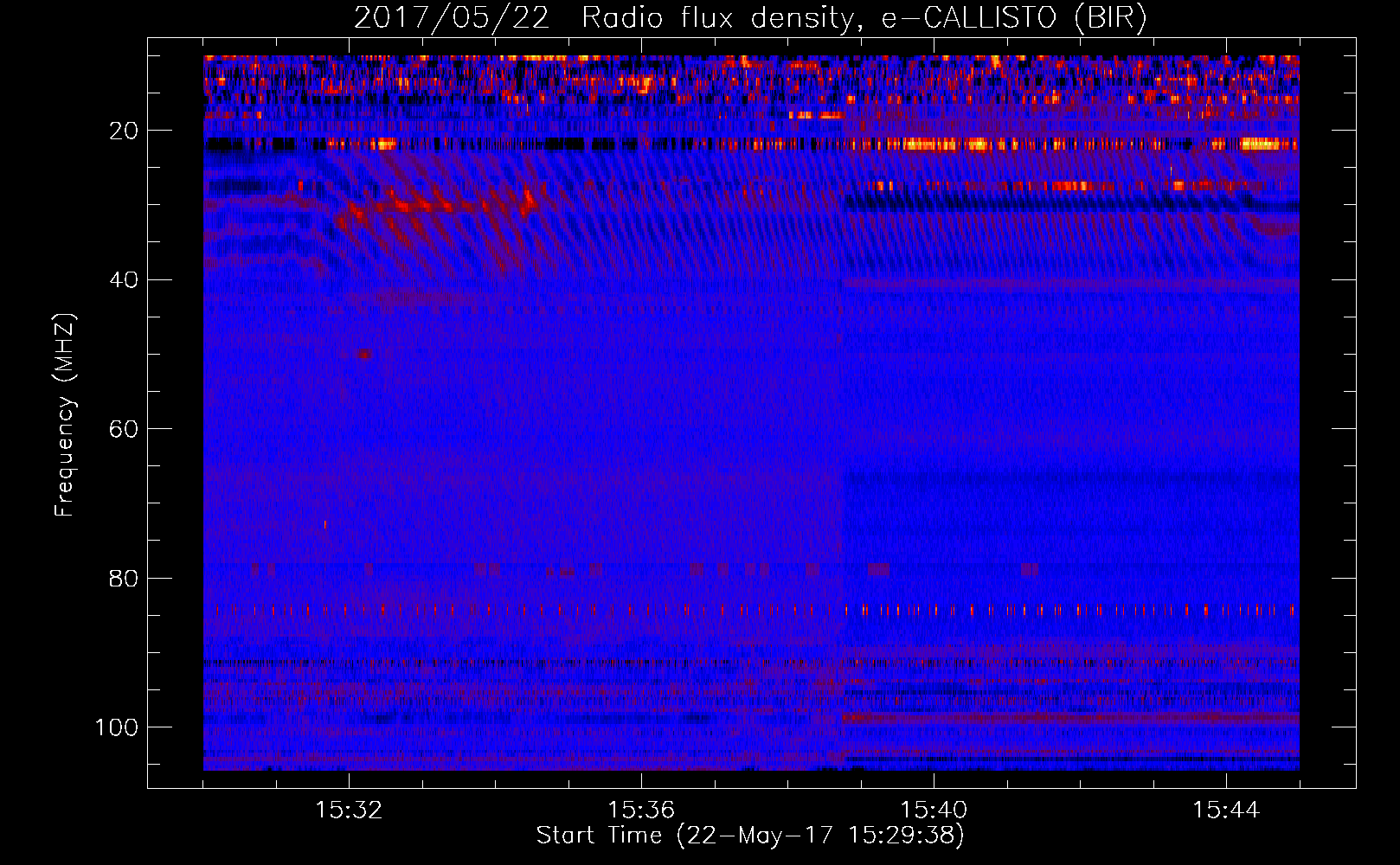1400x865 pixels.
Task: Click the 'Start Time (22-May-17 15:29:38)' axis label
Action: [x=750, y=836]
